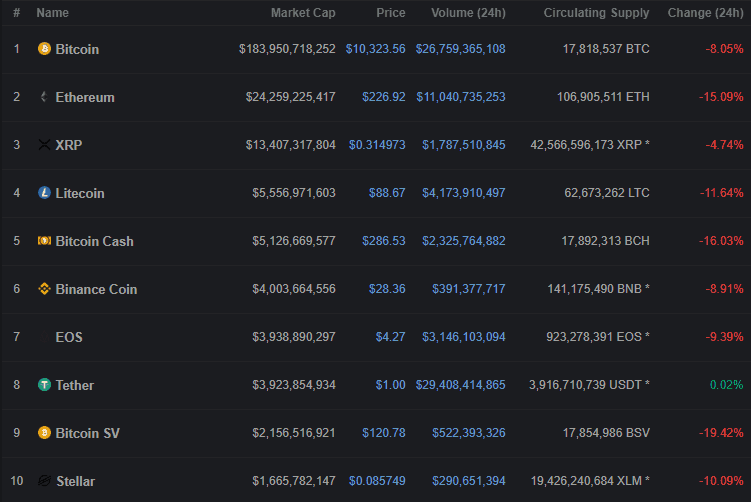Click Bitcoin Cash price $286.53
This screenshot has width=751, height=502.
[x=384, y=240]
